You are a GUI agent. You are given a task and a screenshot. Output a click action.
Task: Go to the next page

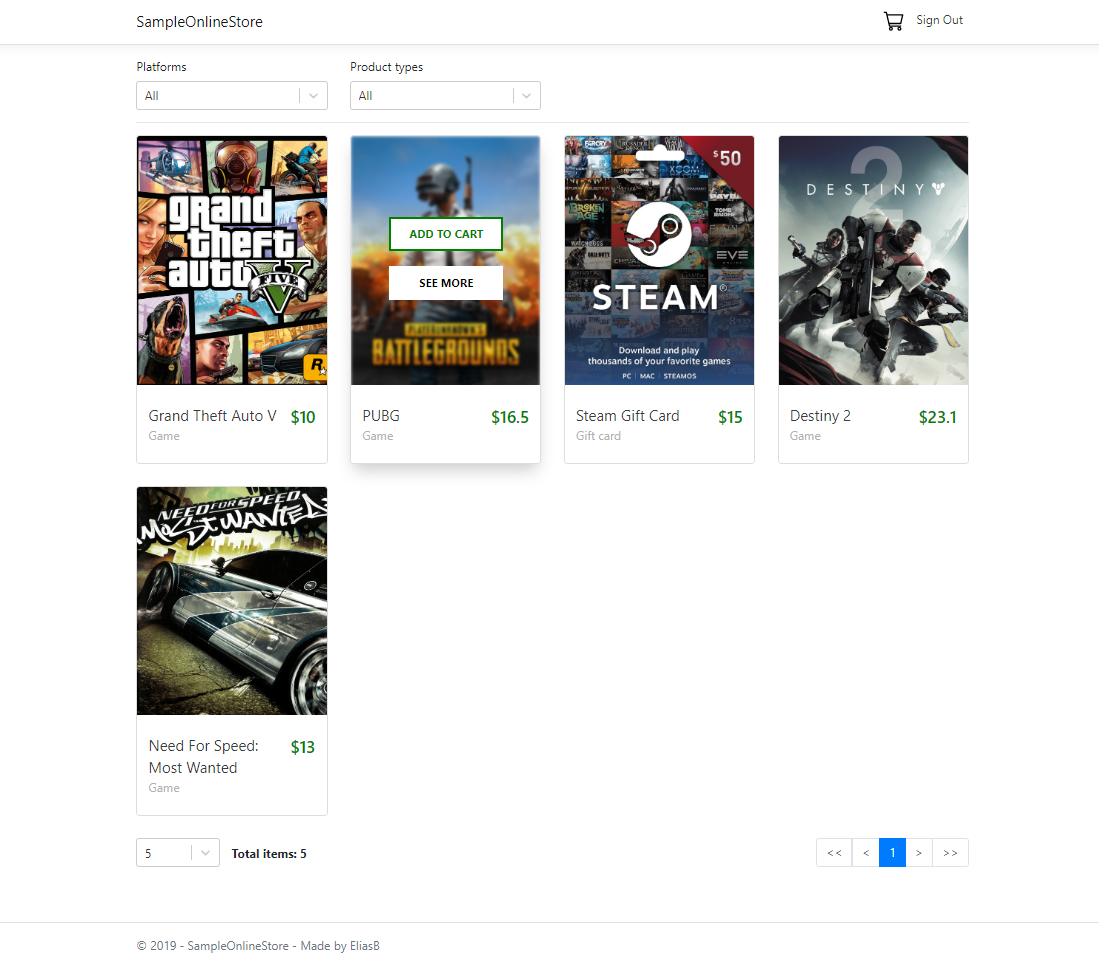point(919,853)
